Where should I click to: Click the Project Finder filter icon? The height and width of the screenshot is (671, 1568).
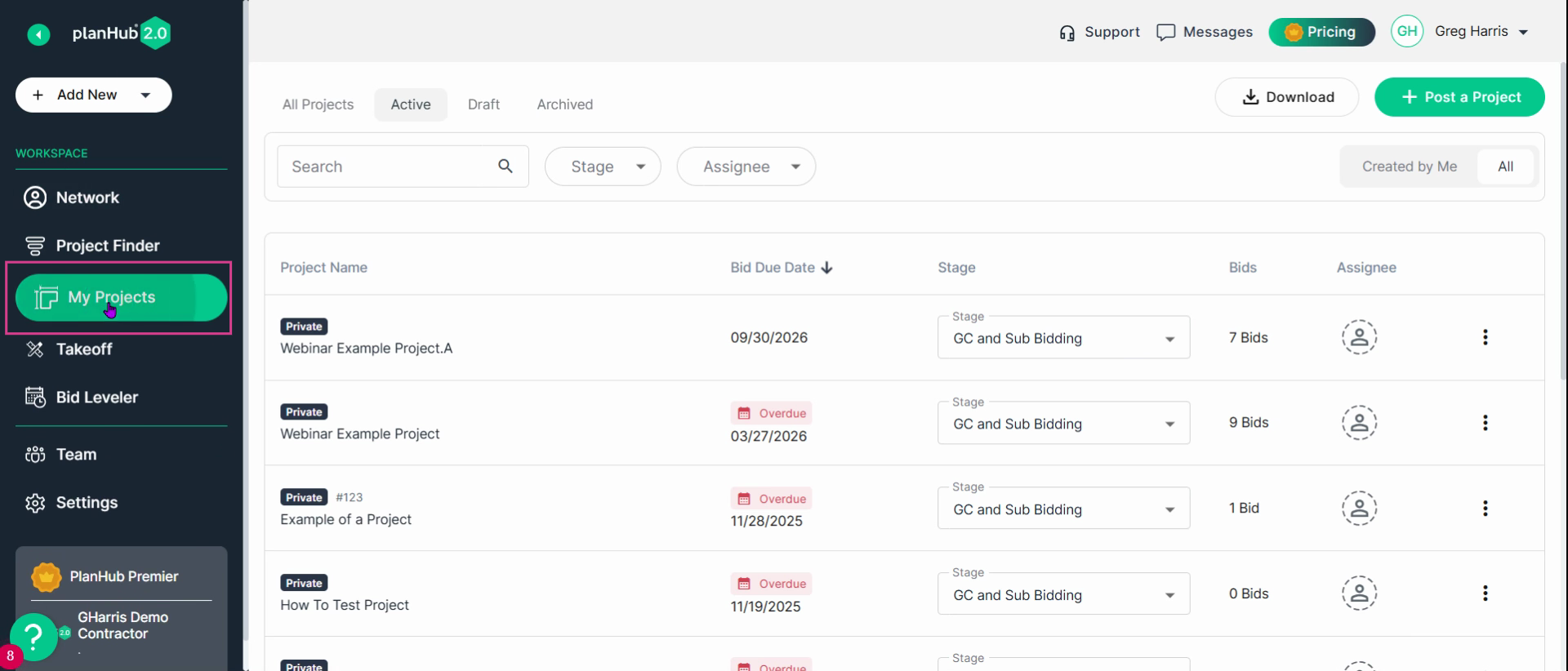point(35,246)
